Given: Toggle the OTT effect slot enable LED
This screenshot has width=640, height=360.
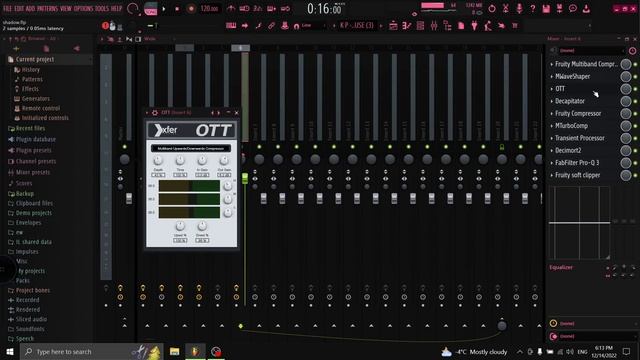Looking at the screenshot, I should [x=635, y=89].
